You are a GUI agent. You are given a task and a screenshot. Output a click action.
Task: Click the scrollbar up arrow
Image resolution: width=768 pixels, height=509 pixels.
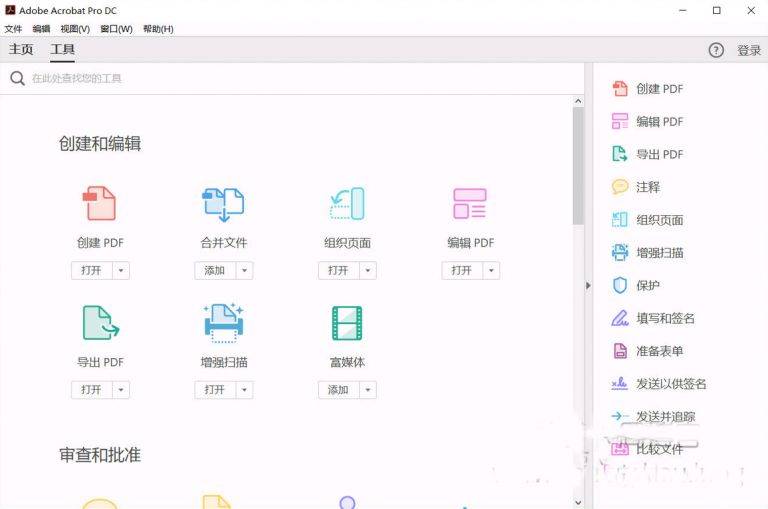578,101
